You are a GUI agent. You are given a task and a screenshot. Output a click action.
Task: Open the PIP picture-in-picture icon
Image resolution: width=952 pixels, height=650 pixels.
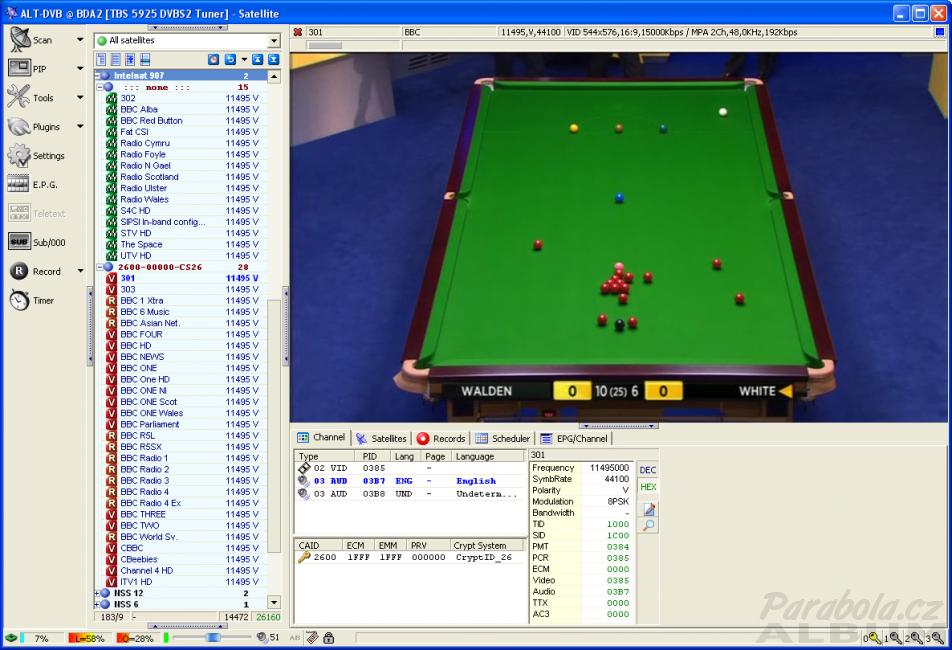click(19, 68)
